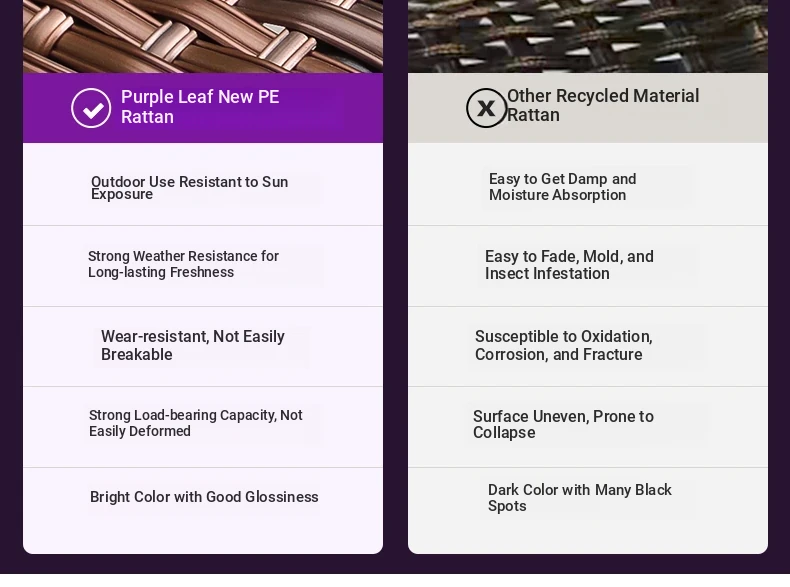Click 'Wear-resistant, Not Easily Breakable' text
Viewport: 790px width, 587px height.
(193, 345)
